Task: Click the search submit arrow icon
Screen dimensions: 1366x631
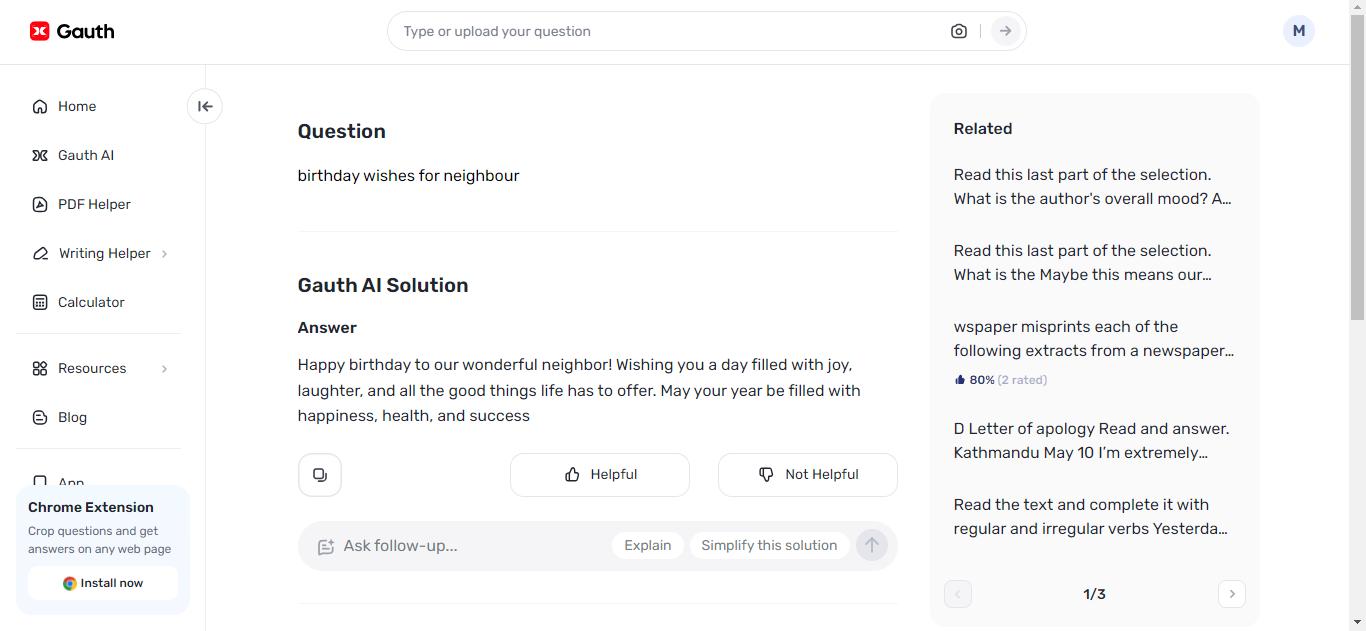Action: coord(1005,31)
